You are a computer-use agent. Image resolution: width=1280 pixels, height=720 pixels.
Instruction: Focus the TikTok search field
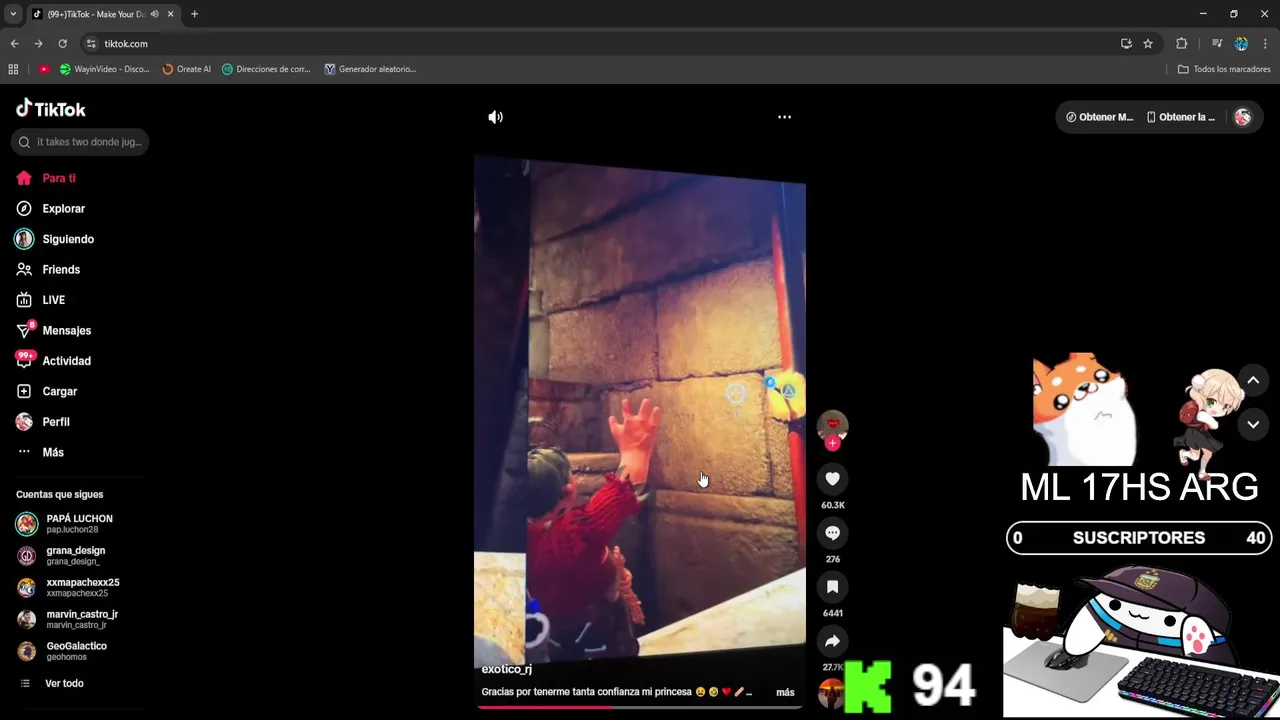pos(80,142)
